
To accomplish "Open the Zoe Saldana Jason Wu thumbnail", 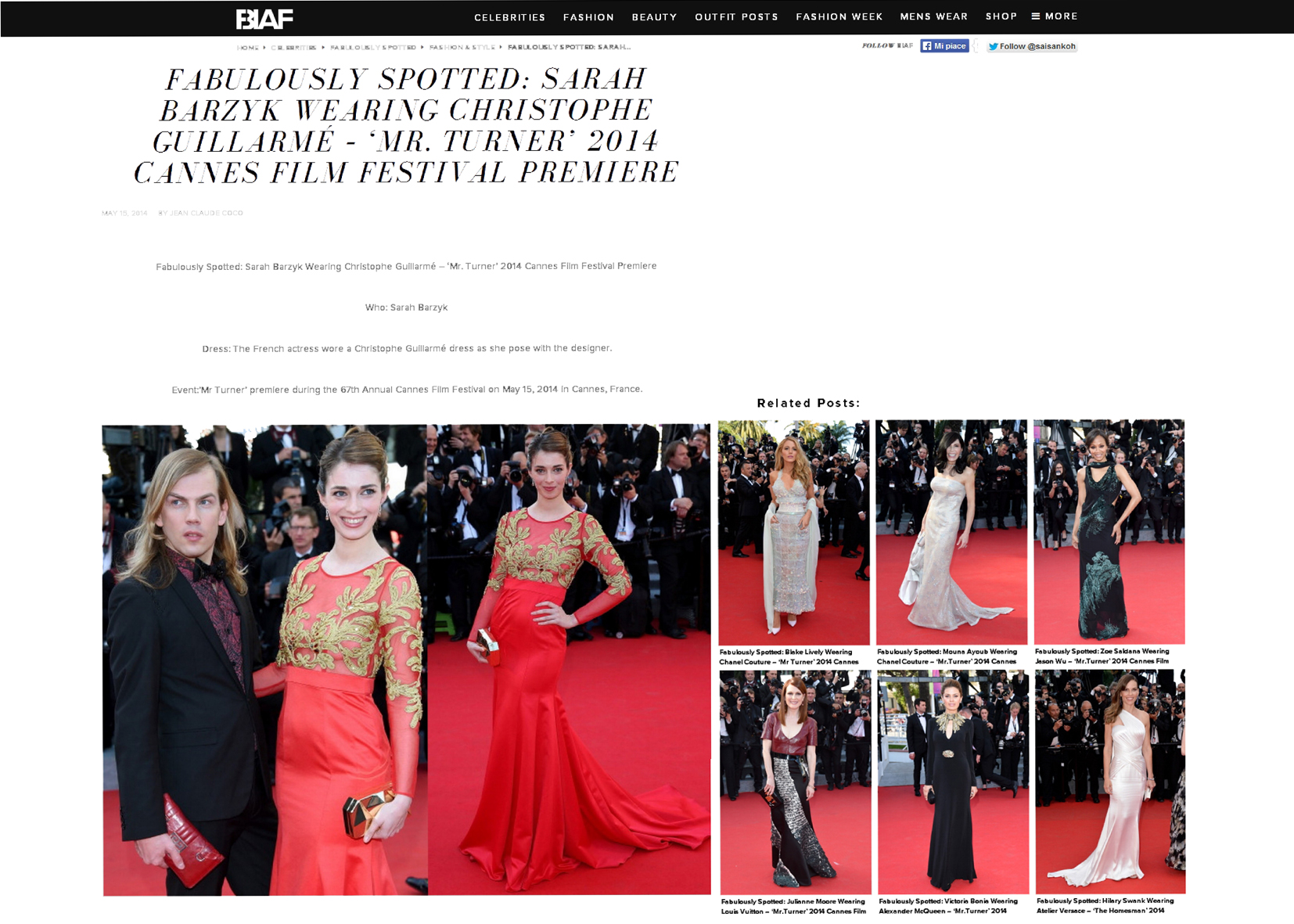I will pyautogui.click(x=1109, y=532).
